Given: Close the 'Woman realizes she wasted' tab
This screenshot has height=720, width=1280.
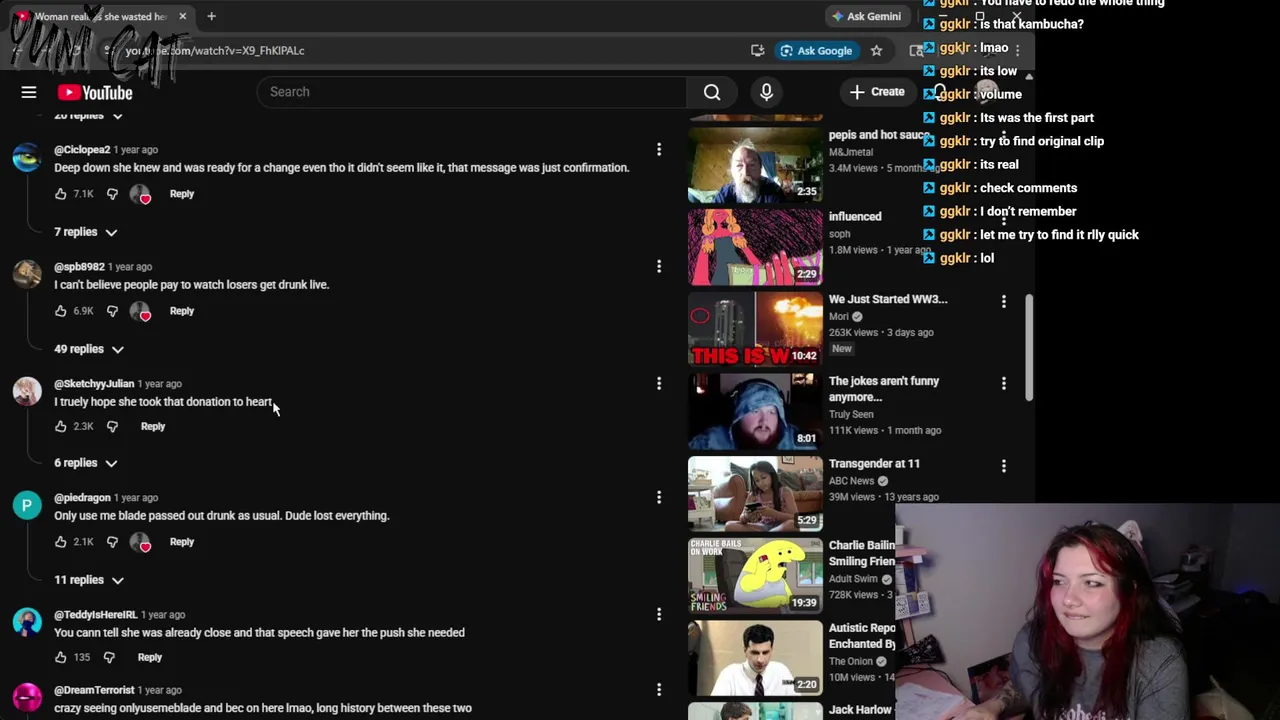Looking at the screenshot, I should pyautogui.click(x=182, y=16).
